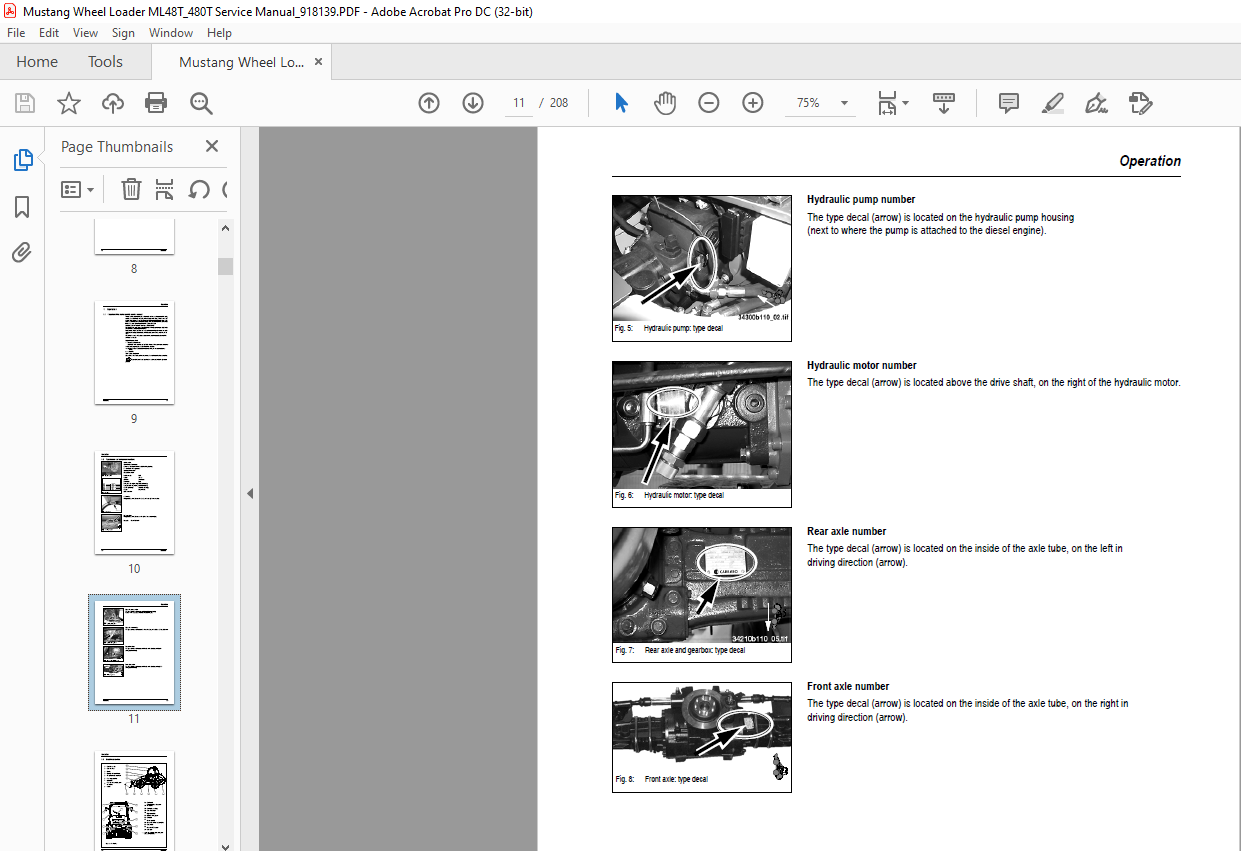Open the thumbnail options dropdown
The height and width of the screenshot is (851, 1241).
coord(78,189)
